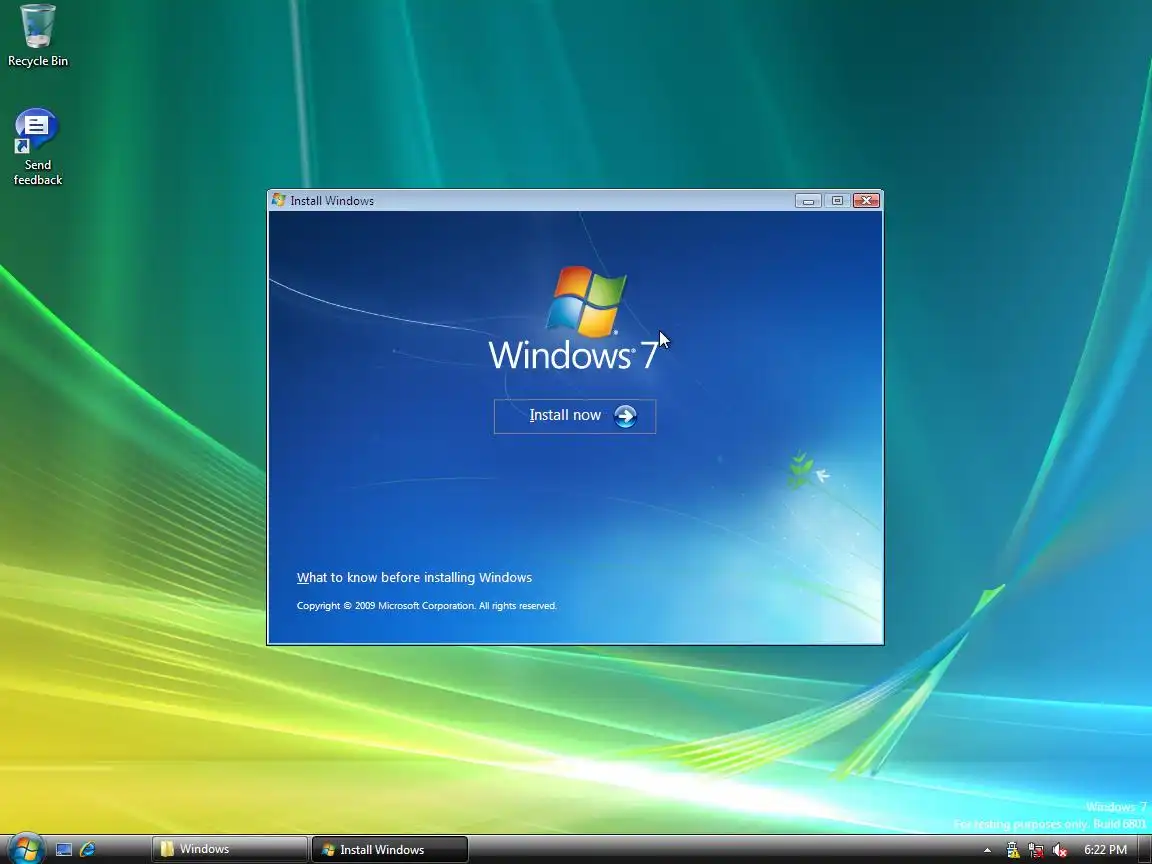Show hidden tray icons arrow
The image size is (1152, 864).
[987, 850]
